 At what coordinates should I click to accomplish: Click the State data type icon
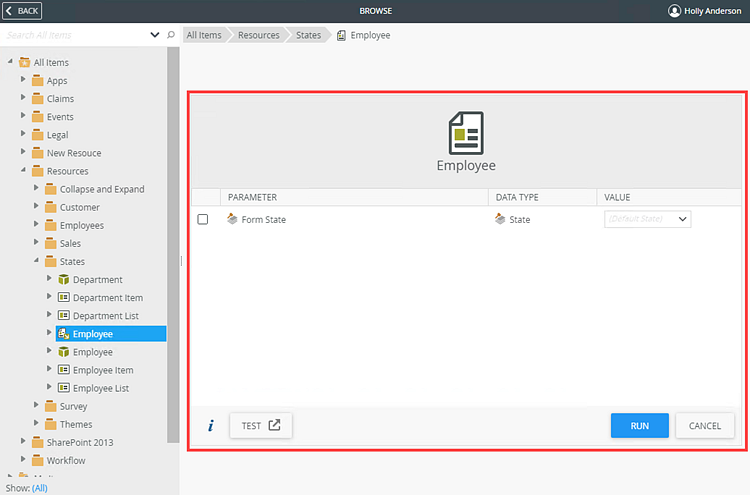coord(500,219)
